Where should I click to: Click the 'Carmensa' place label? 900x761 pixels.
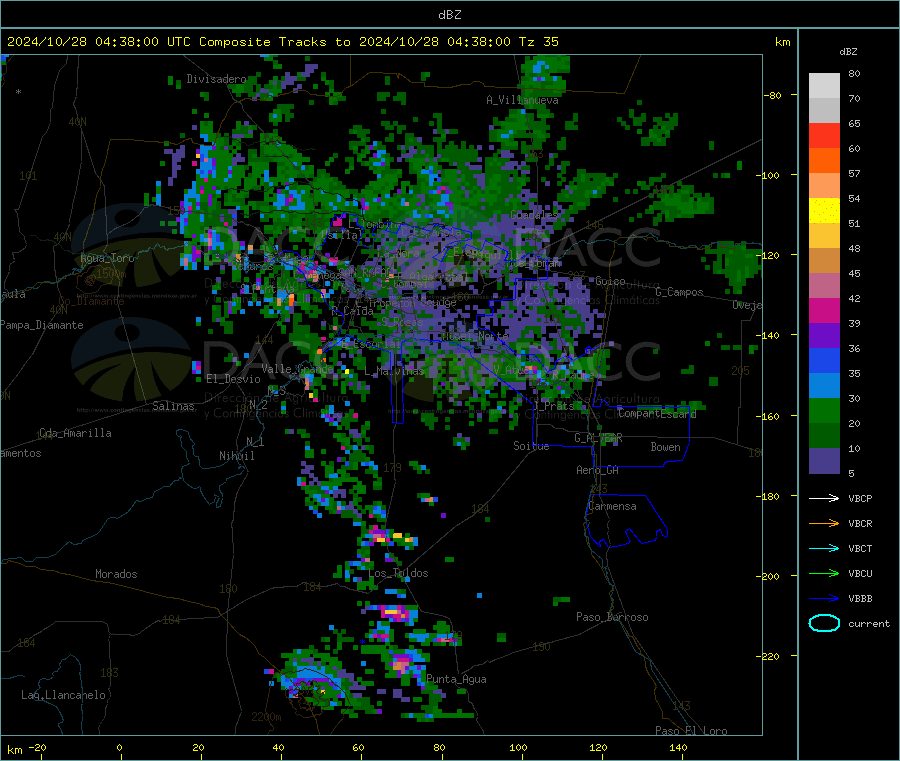tap(612, 507)
